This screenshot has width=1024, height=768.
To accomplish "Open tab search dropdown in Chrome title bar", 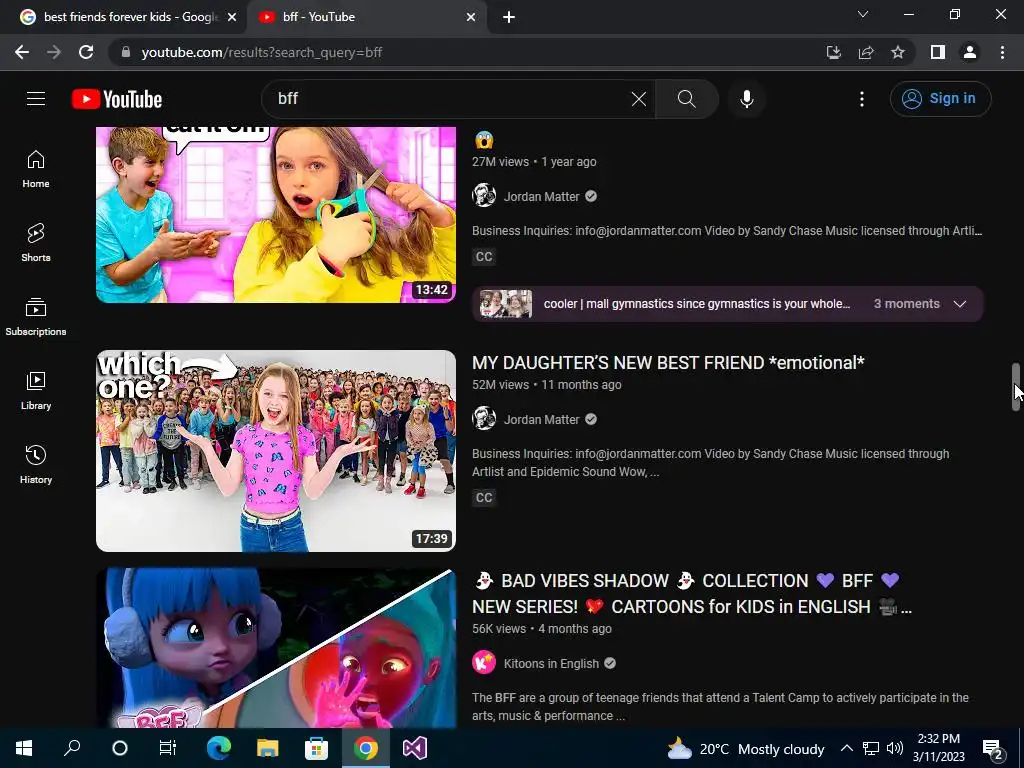I will point(863,14).
